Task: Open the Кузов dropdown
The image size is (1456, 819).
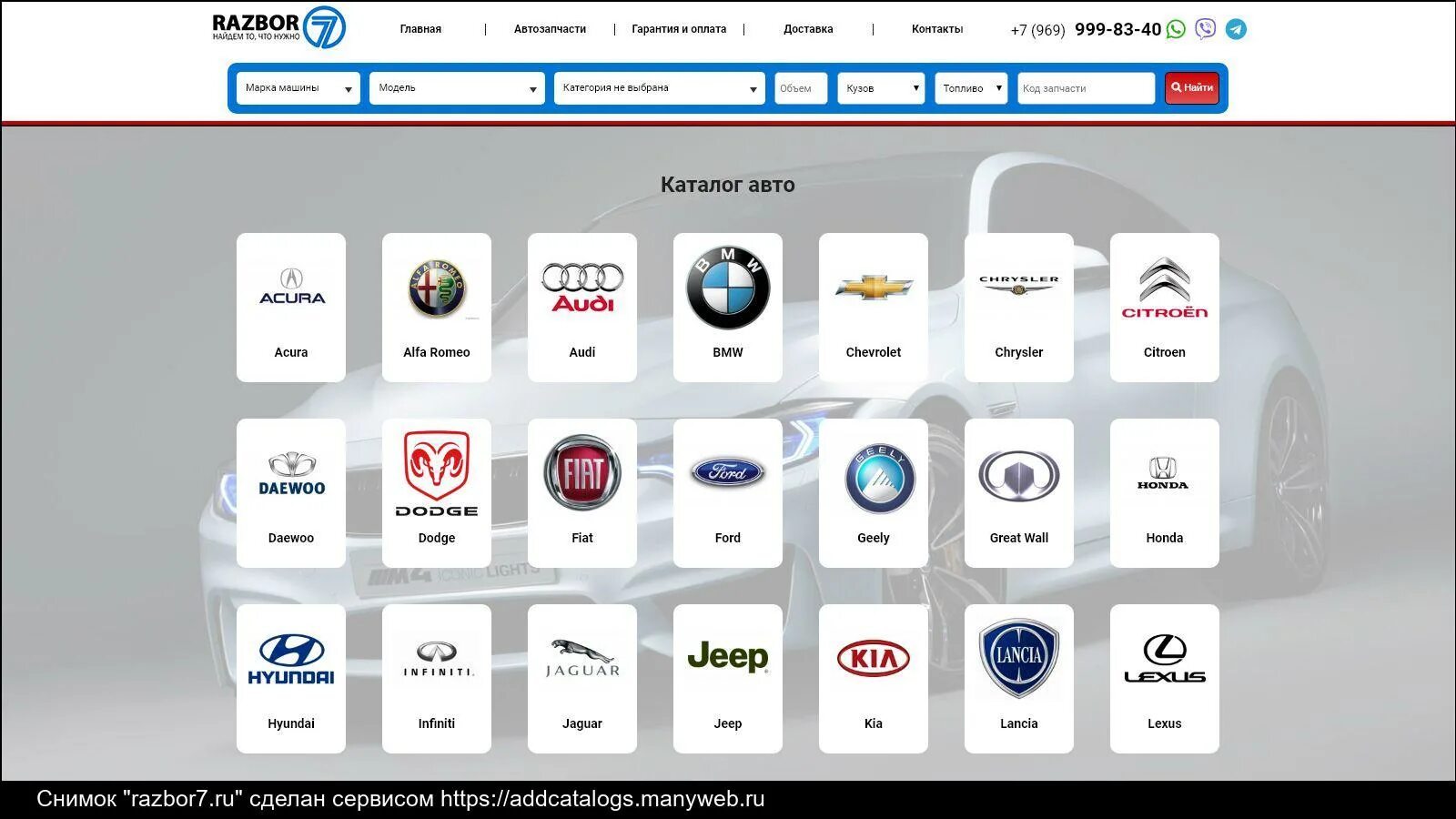Action: [x=881, y=88]
